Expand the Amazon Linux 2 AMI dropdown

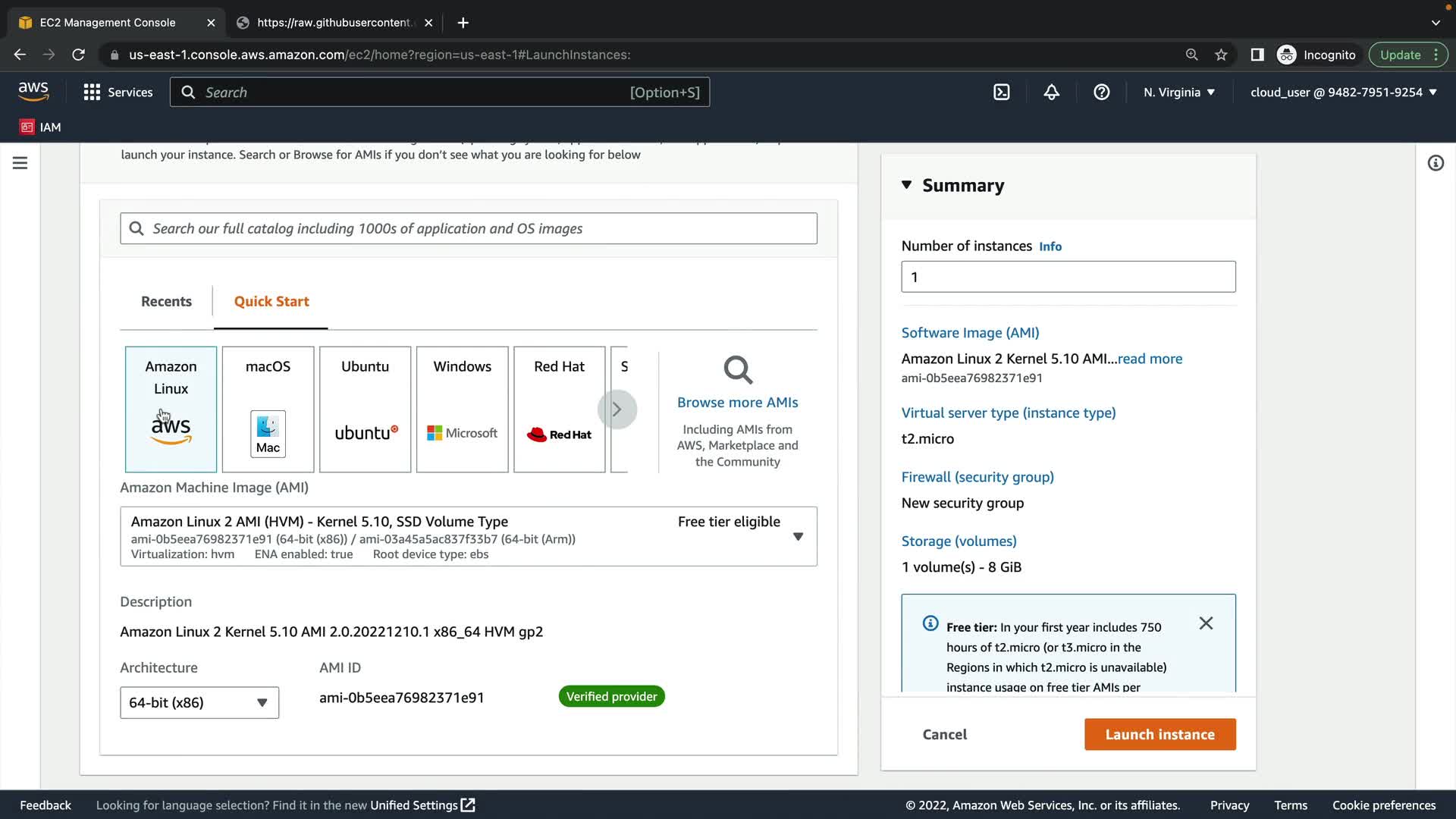point(798,537)
